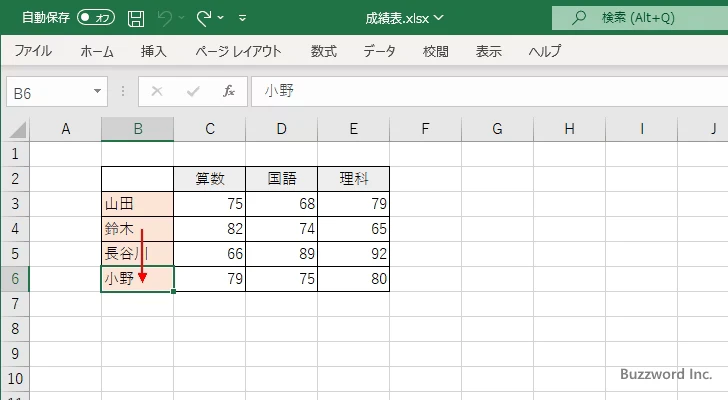Click the Enter checkmark icon in formula bar

pyautogui.click(x=192, y=91)
